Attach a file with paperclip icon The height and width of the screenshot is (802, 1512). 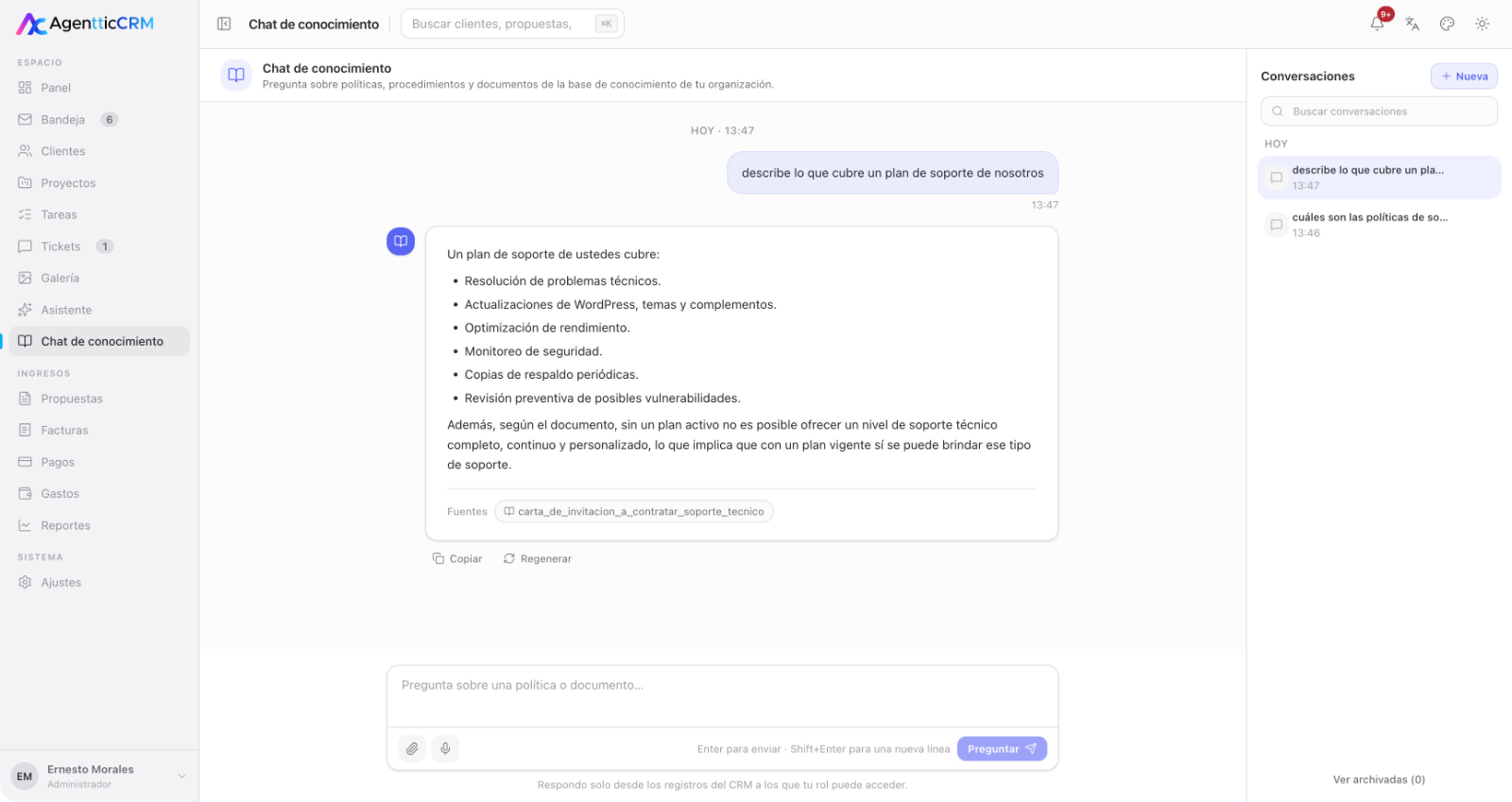412,749
